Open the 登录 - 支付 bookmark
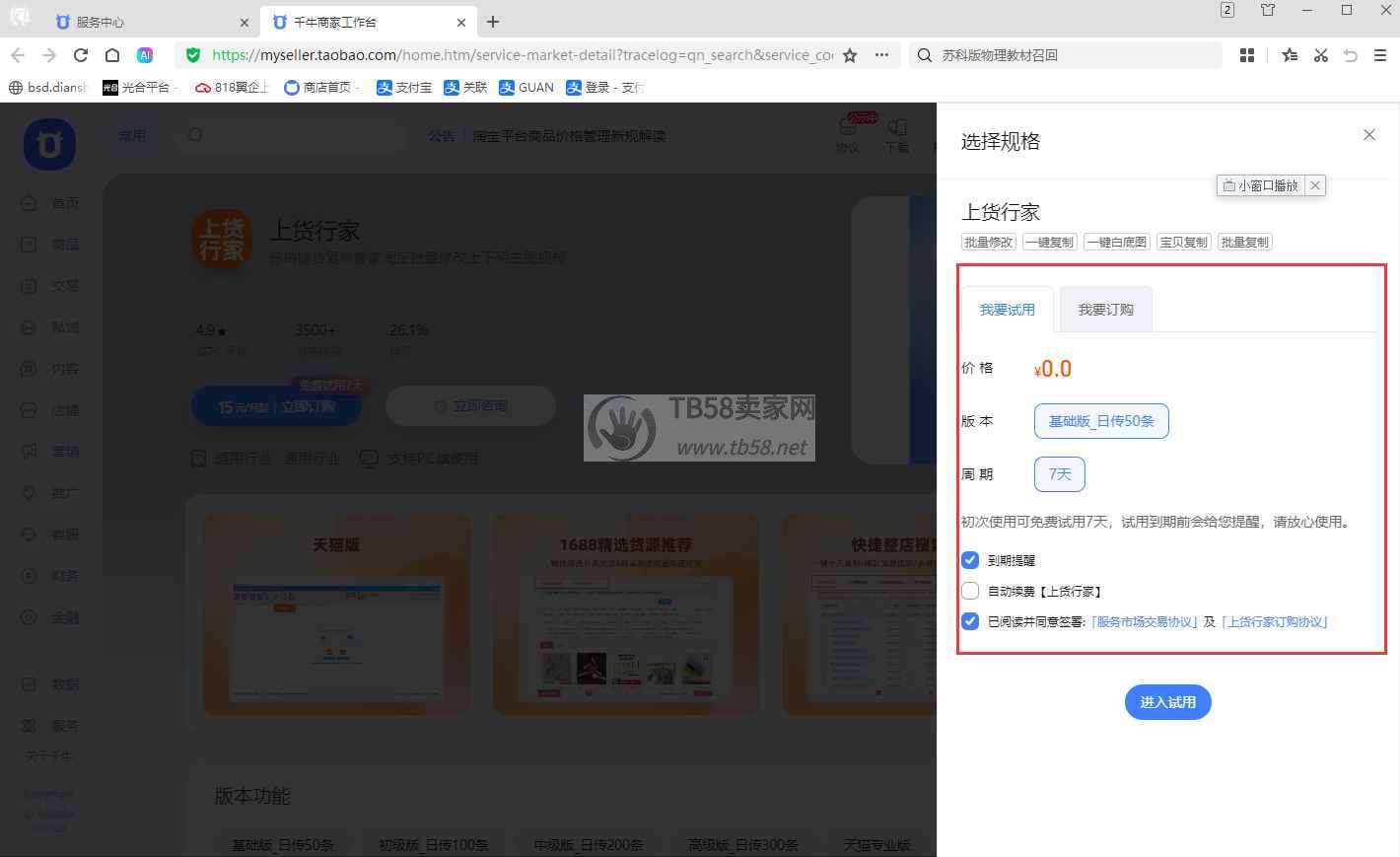Image resolution: width=1400 pixels, height=857 pixels. (x=605, y=88)
